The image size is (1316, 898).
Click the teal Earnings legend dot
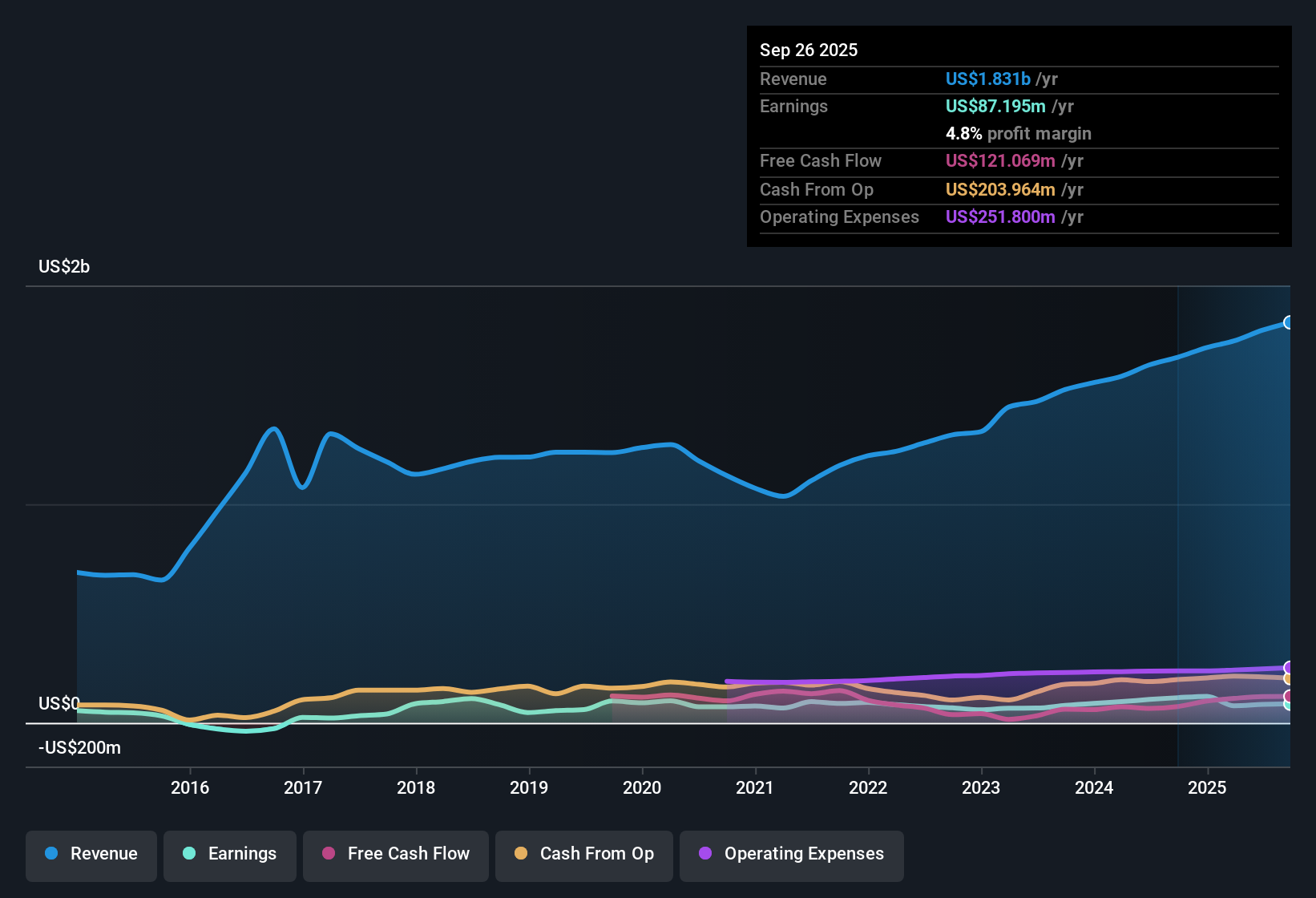[x=189, y=854]
